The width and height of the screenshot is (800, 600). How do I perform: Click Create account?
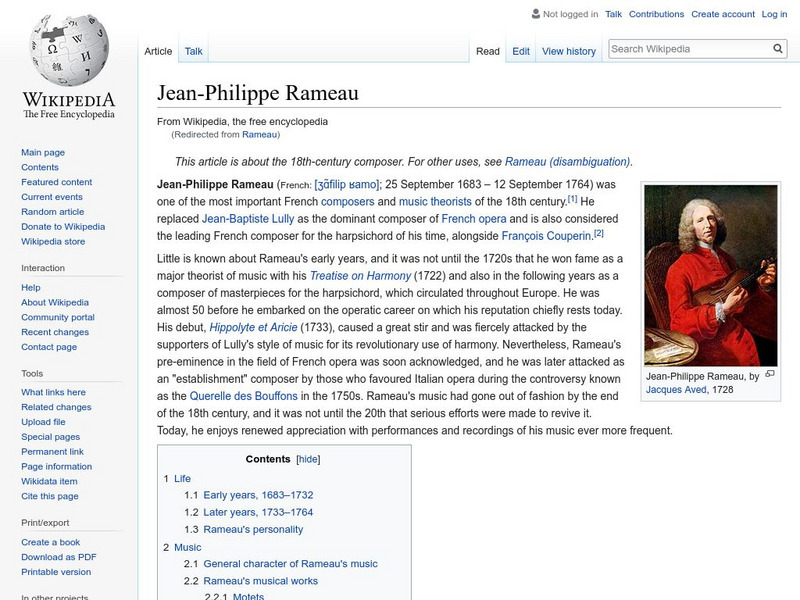(x=722, y=14)
